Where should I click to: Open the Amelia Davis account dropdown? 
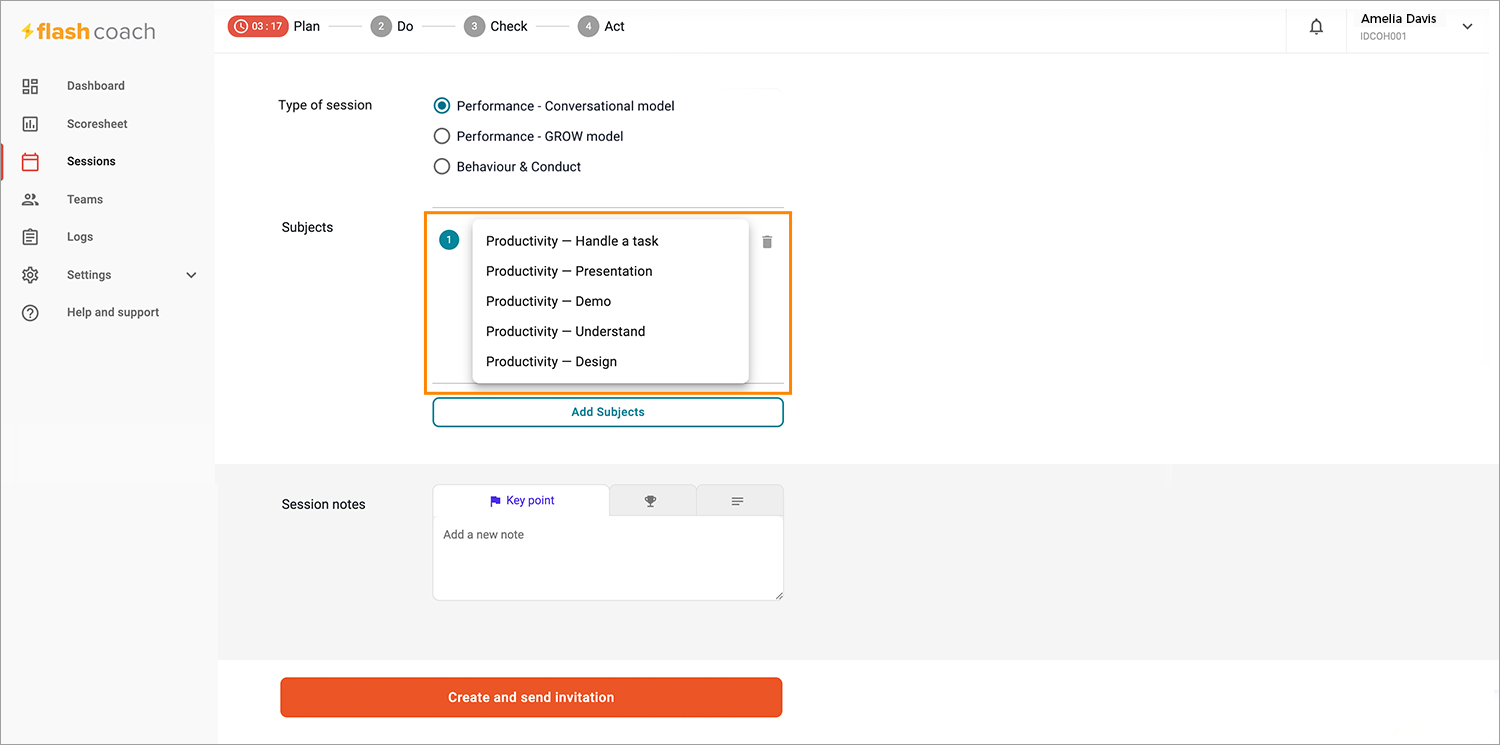(1467, 27)
